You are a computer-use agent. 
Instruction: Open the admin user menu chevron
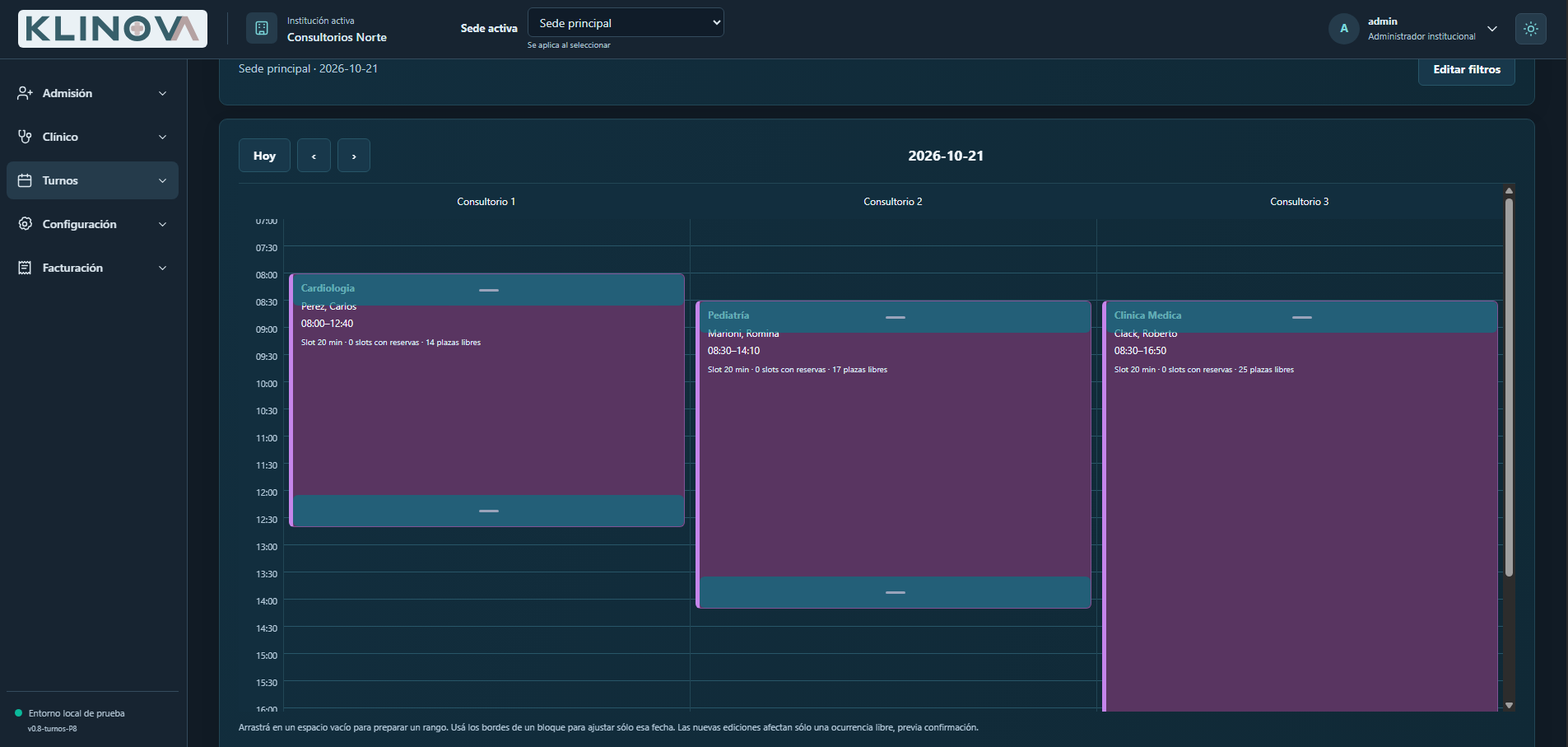(1492, 29)
